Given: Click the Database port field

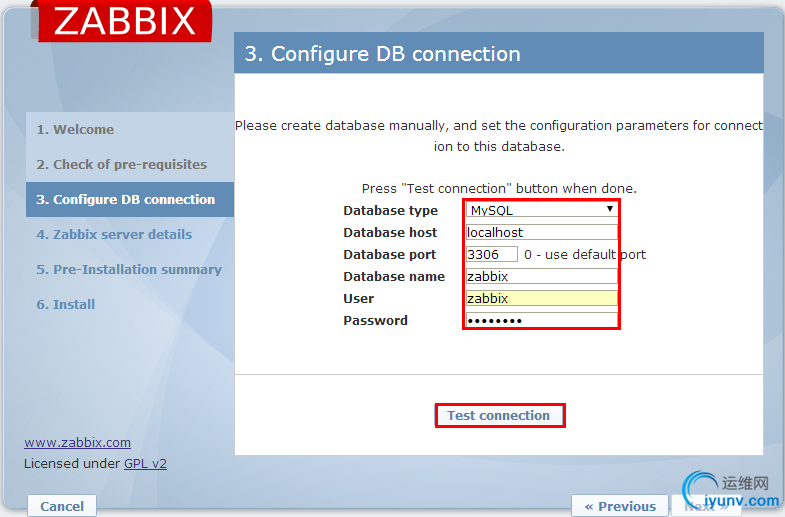Looking at the screenshot, I should coord(492,254).
